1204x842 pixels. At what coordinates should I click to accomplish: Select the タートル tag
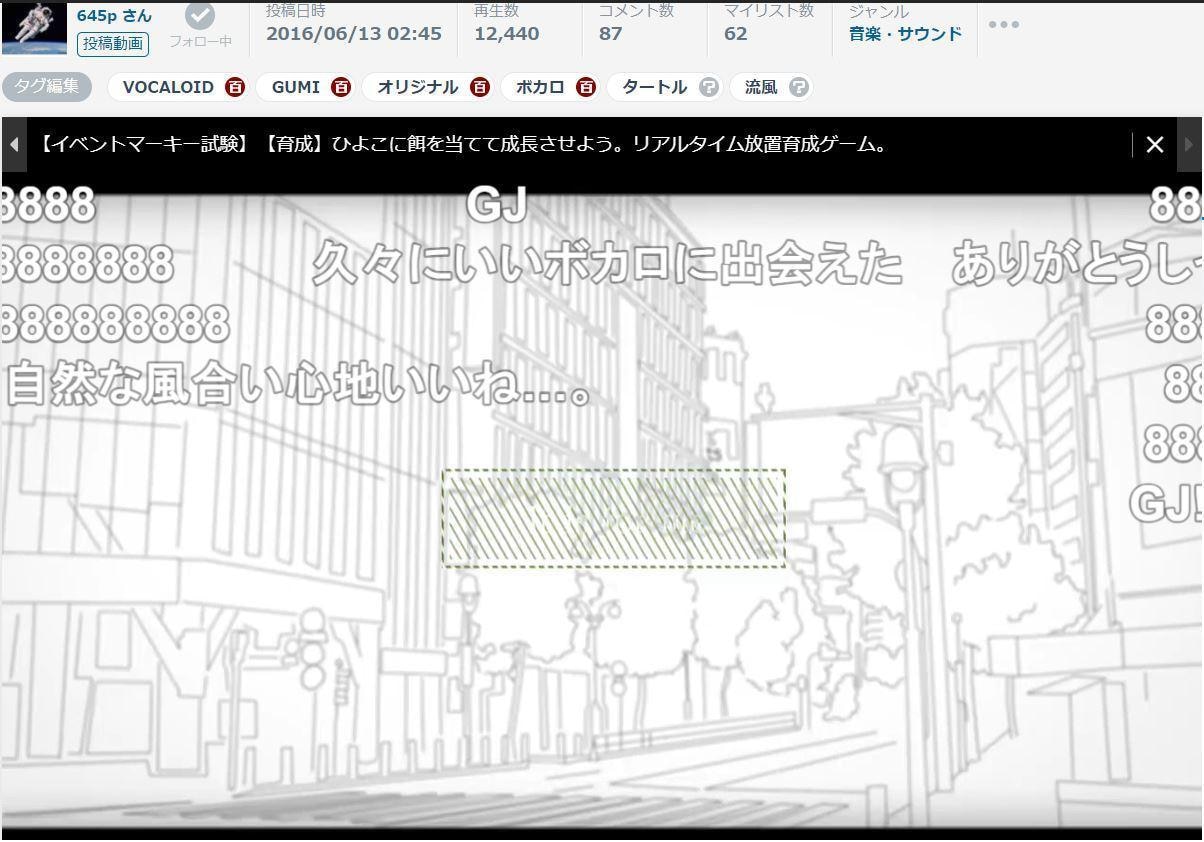[654, 87]
